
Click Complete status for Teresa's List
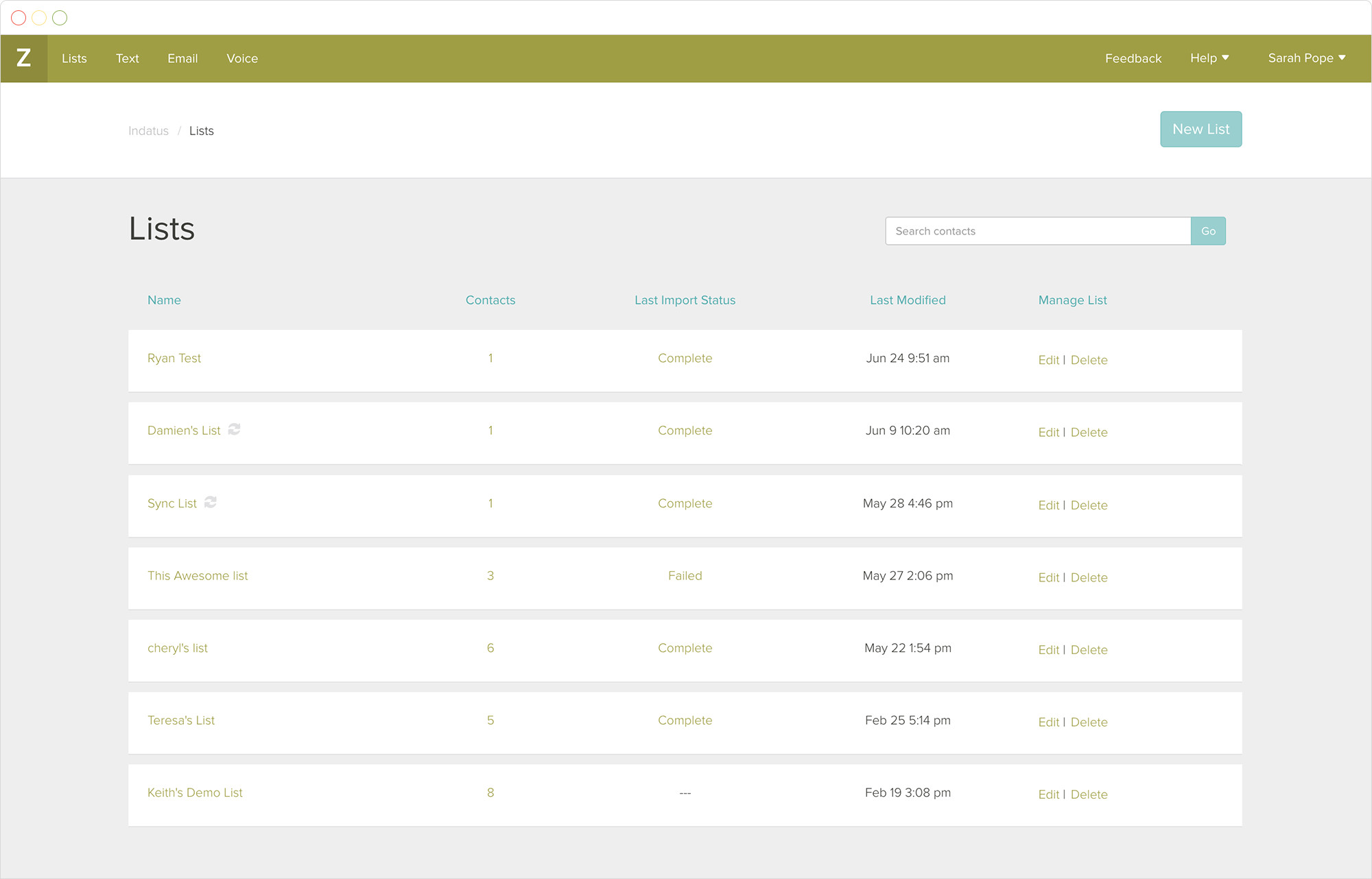click(x=685, y=721)
